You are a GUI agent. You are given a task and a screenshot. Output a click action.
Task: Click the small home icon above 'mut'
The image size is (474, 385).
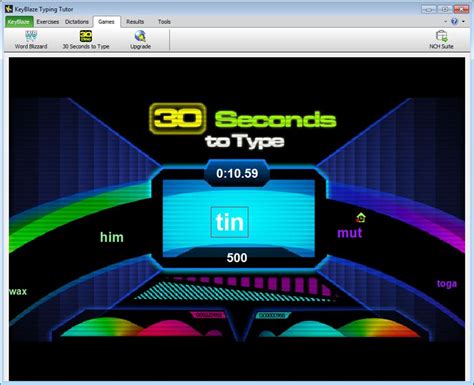(x=360, y=218)
